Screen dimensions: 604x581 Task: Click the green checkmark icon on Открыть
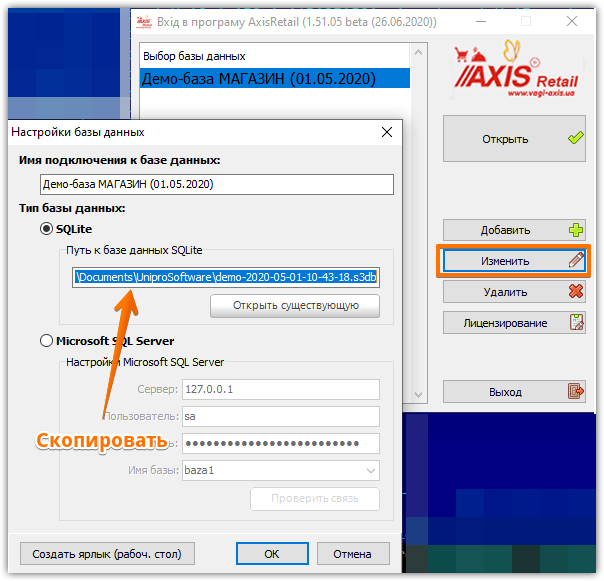[575, 138]
